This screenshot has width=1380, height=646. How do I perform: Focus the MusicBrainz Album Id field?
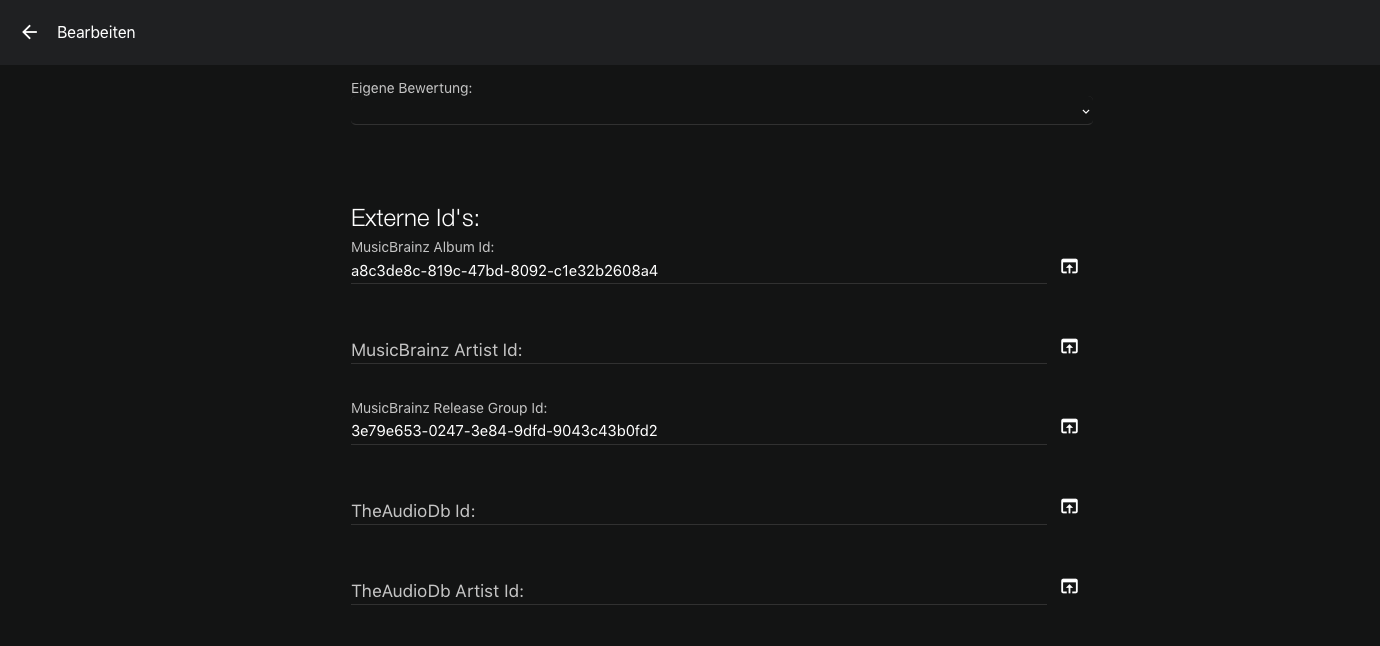click(x=699, y=271)
